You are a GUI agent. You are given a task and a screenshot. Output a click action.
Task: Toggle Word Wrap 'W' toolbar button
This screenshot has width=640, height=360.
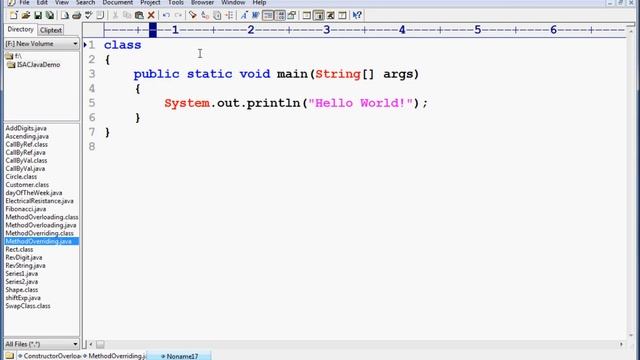click(x=256, y=16)
